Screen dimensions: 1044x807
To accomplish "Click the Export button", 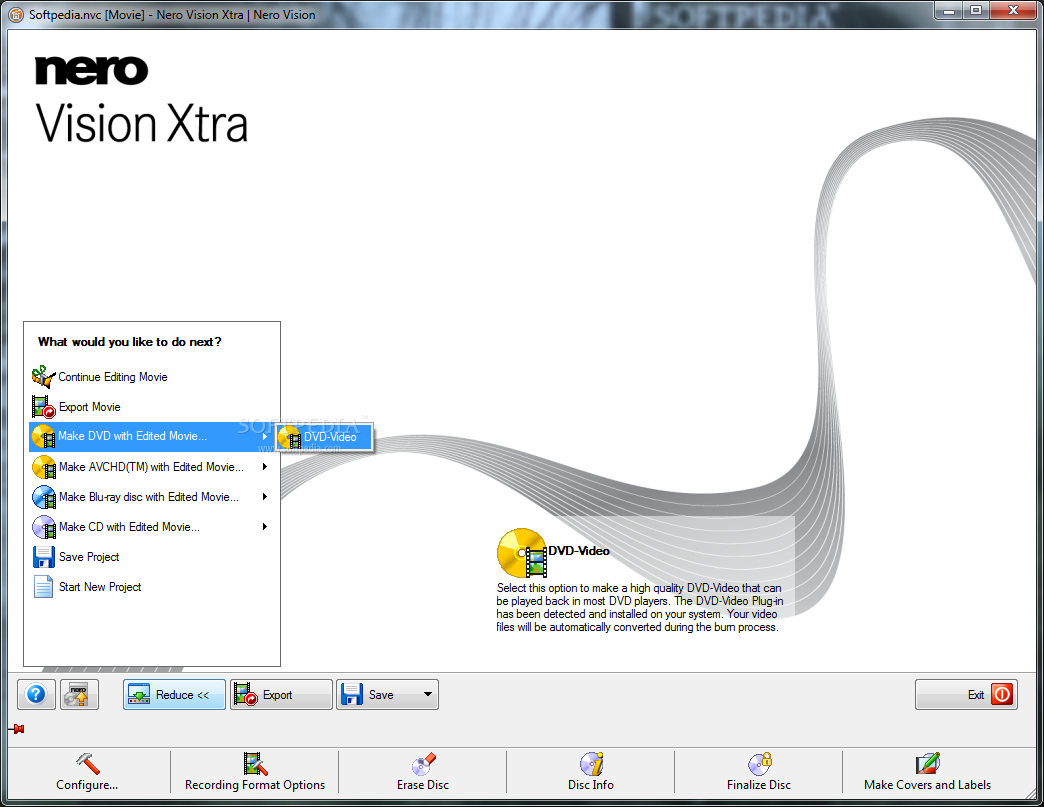I will pos(281,694).
